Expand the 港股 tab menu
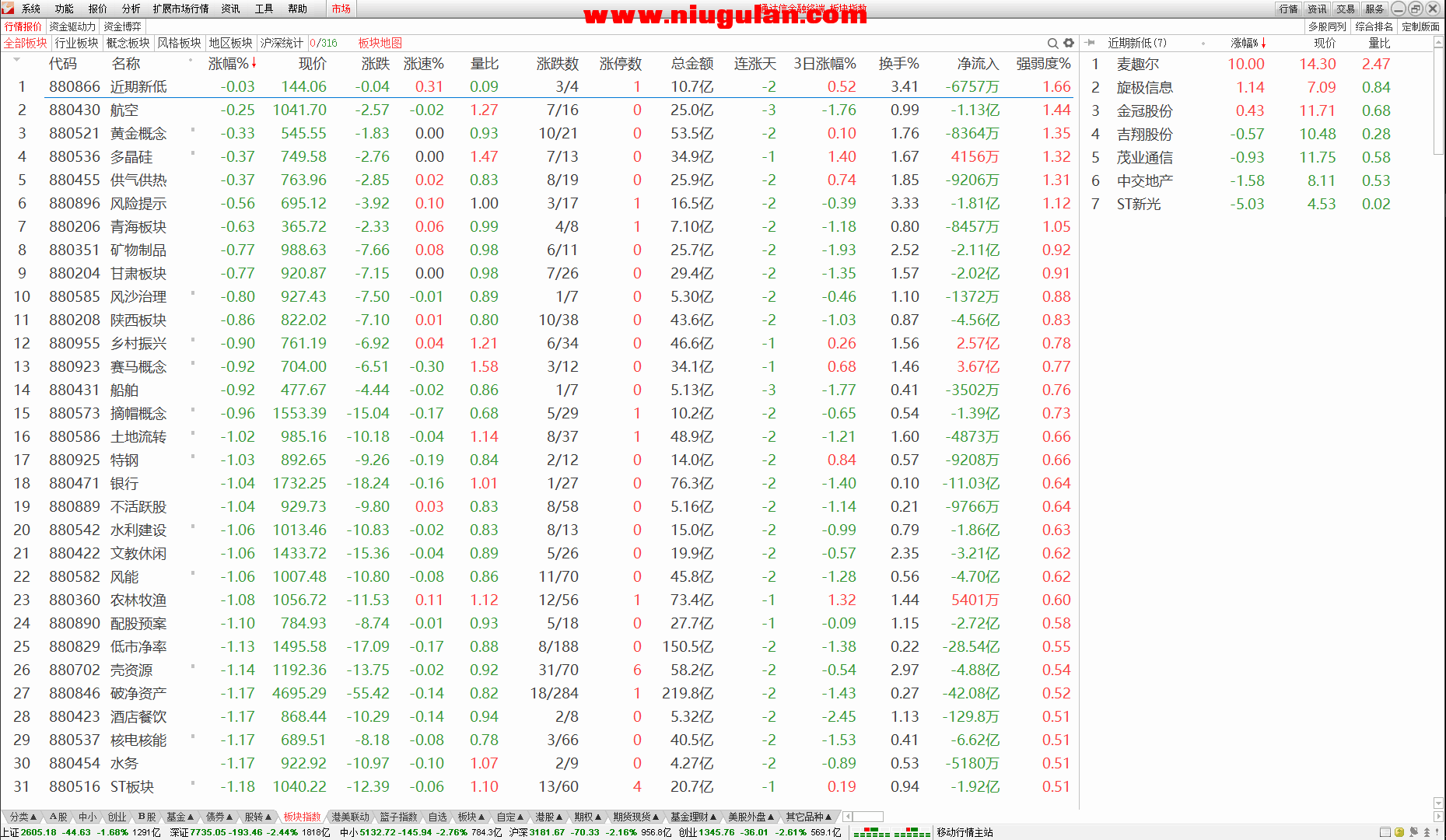This screenshot has height=840, width=1446. [549, 817]
